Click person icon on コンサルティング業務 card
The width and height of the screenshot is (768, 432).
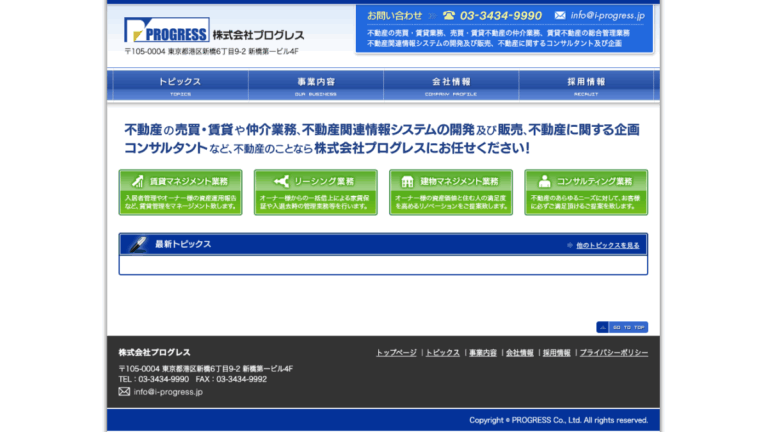point(544,181)
